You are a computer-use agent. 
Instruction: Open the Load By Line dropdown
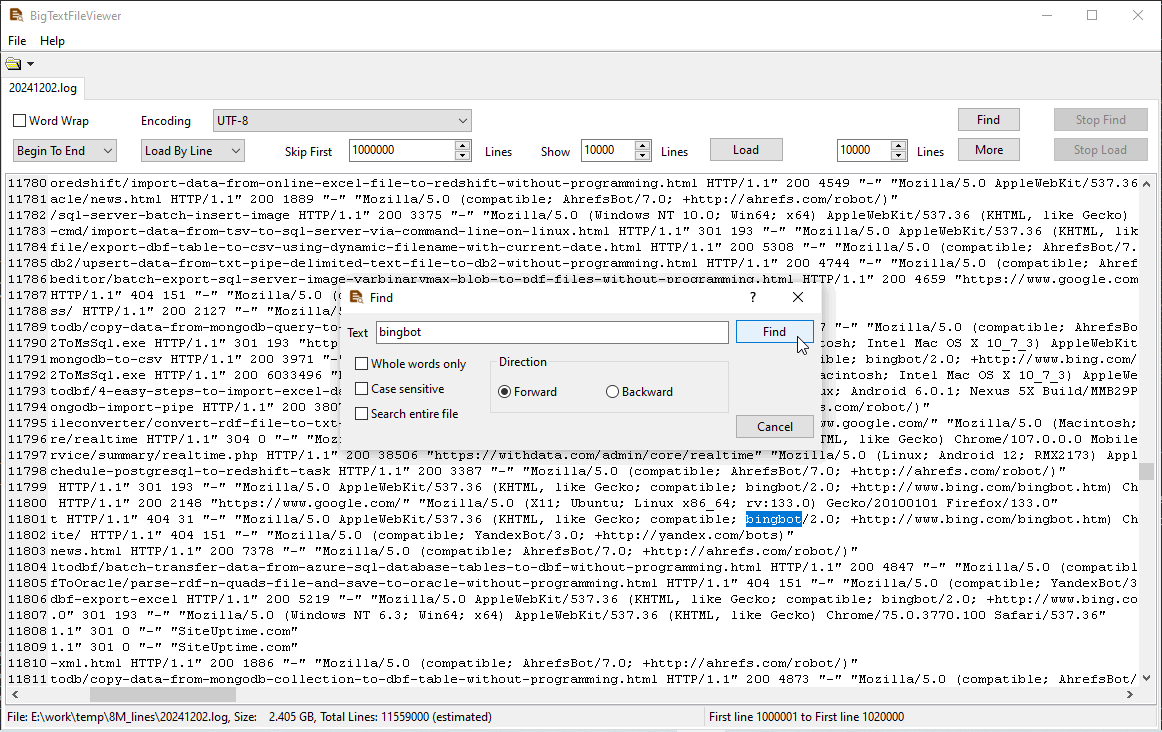234,151
